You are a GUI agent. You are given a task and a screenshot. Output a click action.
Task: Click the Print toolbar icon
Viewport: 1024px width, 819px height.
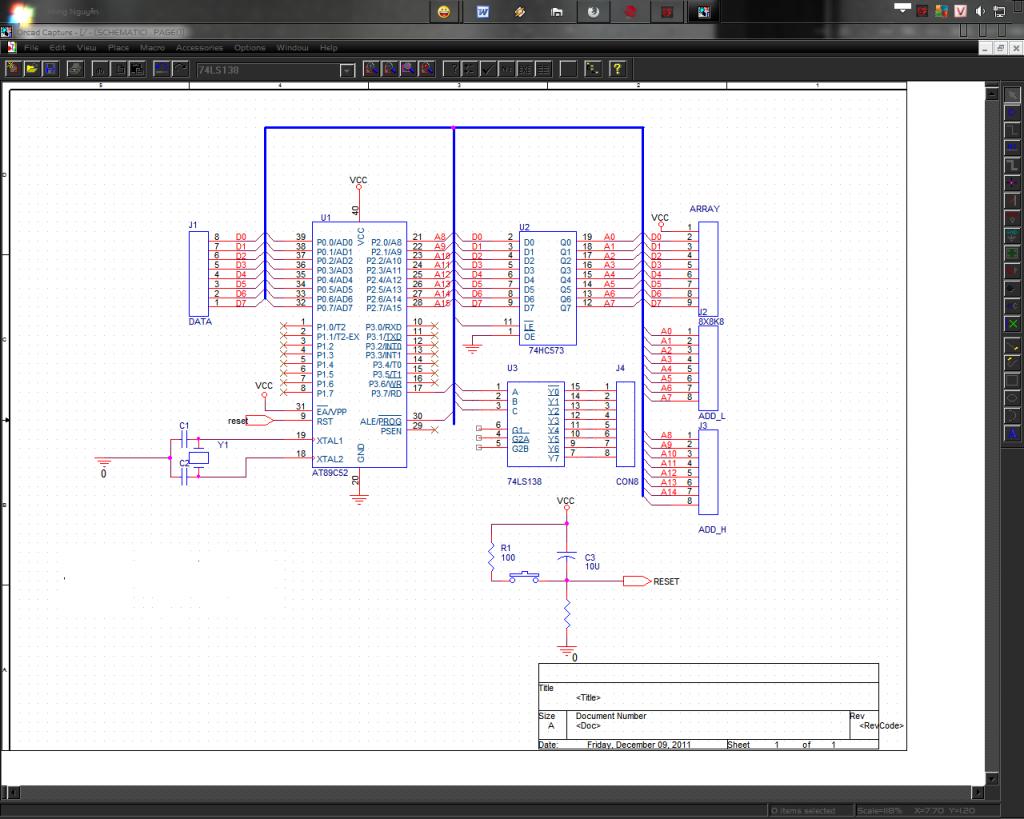75,69
